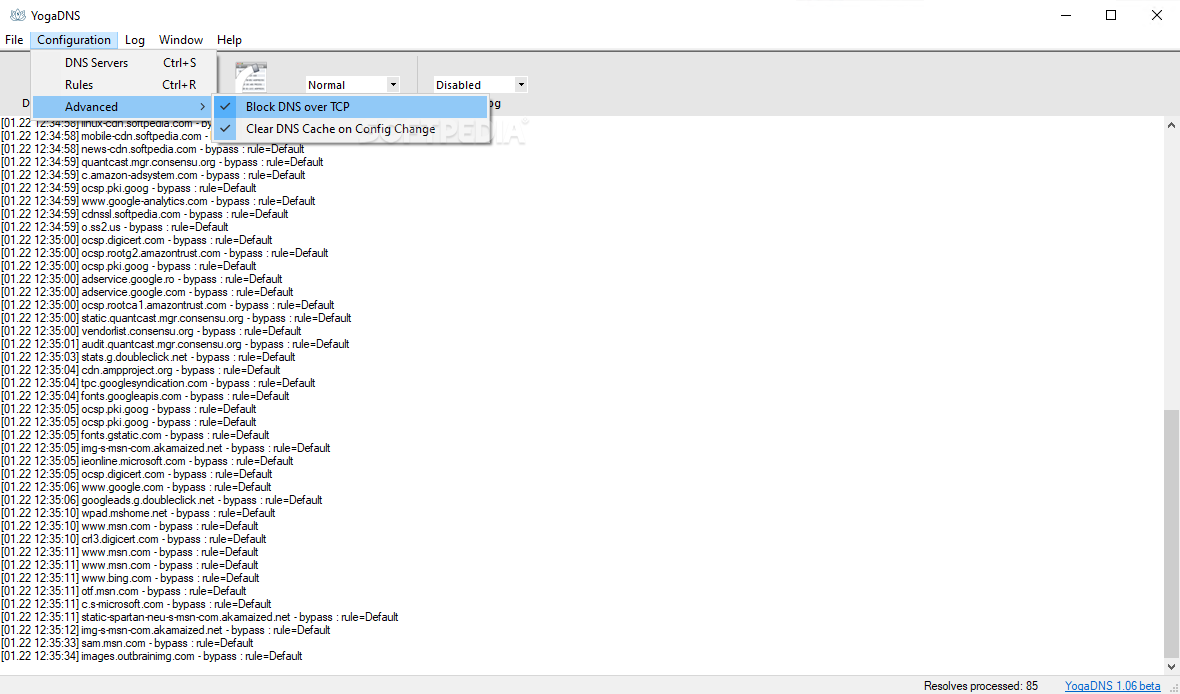1180x694 pixels.
Task: Maximize the YogaDNS window
Action: pyautogui.click(x=1111, y=15)
